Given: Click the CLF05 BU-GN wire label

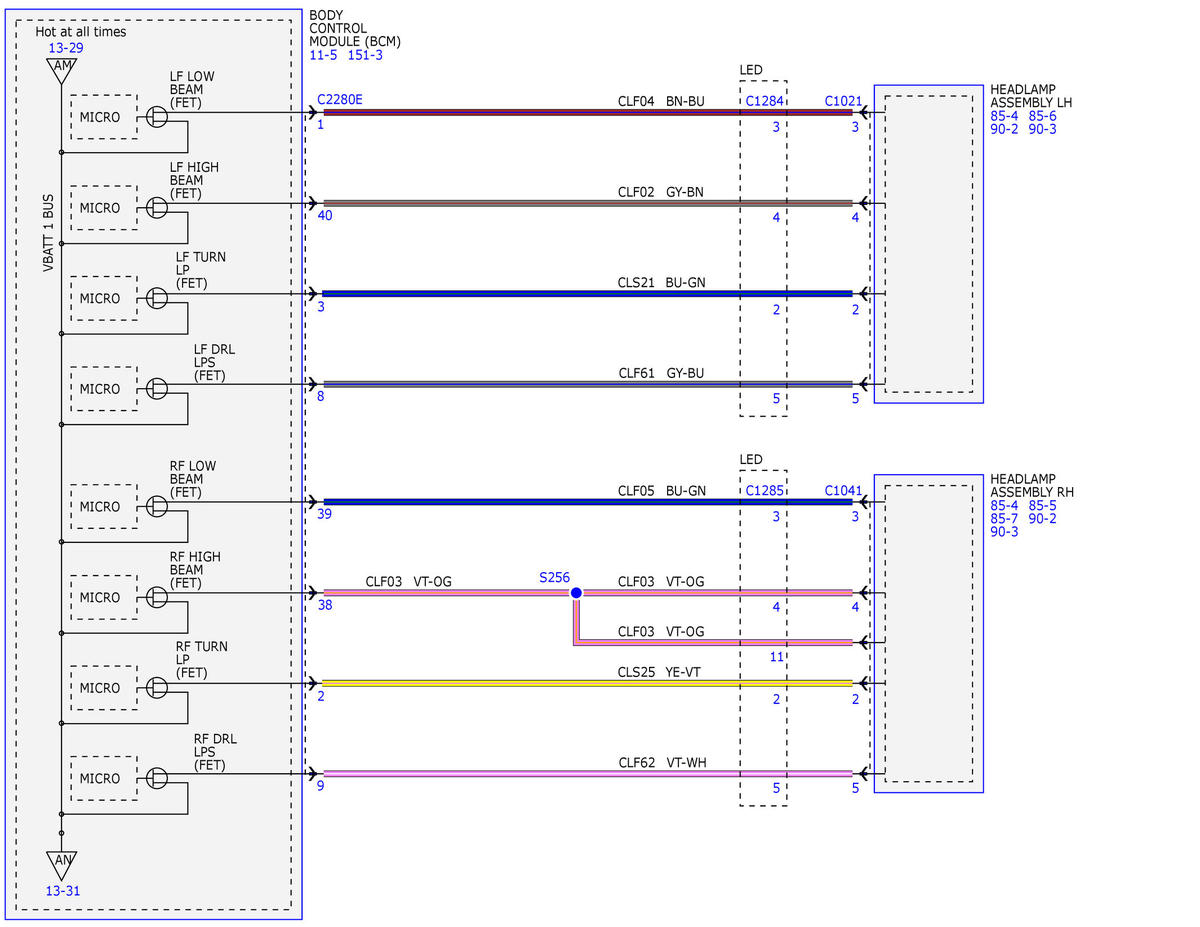Looking at the screenshot, I should click(661, 491).
